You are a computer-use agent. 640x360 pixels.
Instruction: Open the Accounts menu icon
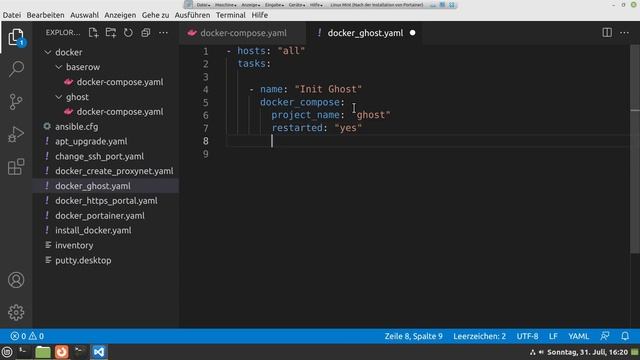[16, 280]
